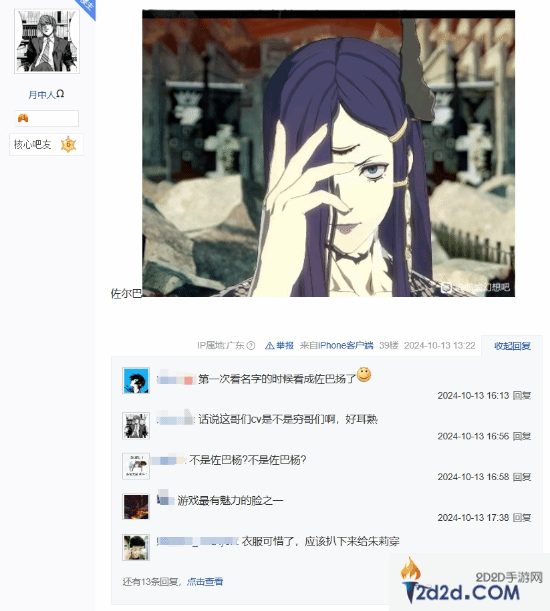550x611 pixels.
Task: Click the 核心吧友 level 6 star badge
Action: click(x=68, y=145)
